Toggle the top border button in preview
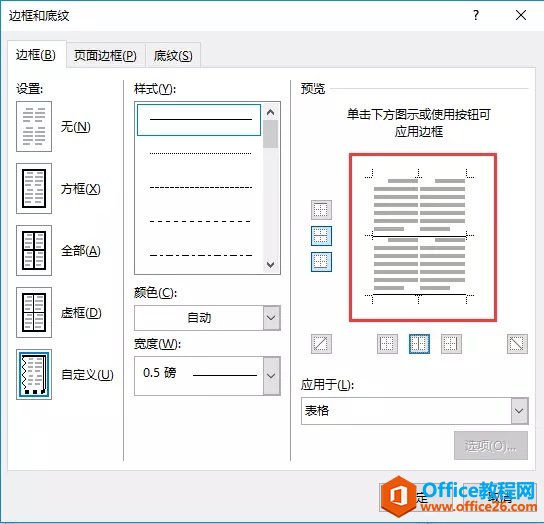Viewport: 544px width, 524px height. click(321, 210)
